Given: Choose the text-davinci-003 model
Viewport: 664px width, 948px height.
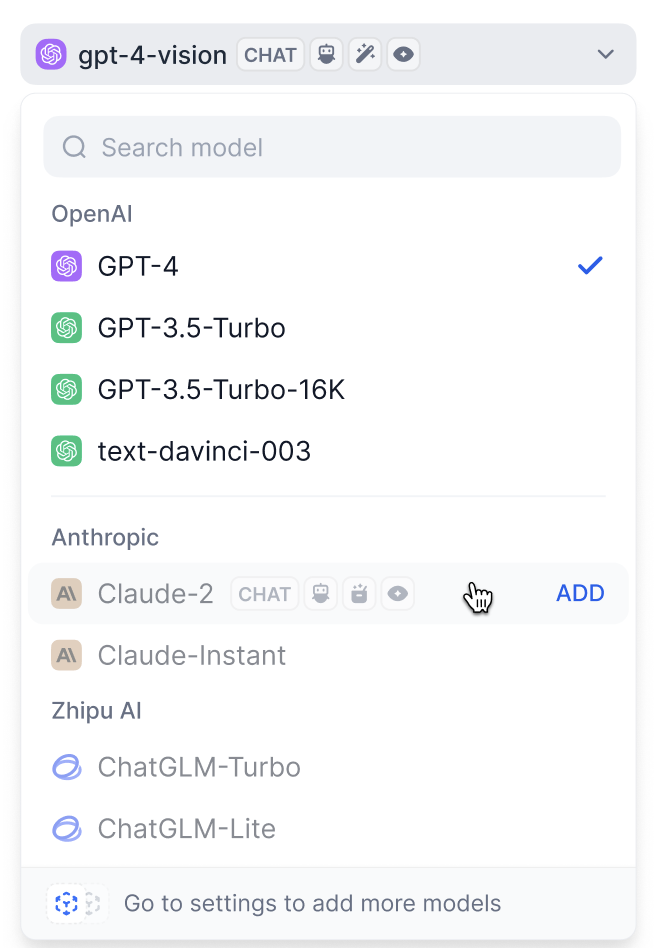Looking at the screenshot, I should click(204, 451).
